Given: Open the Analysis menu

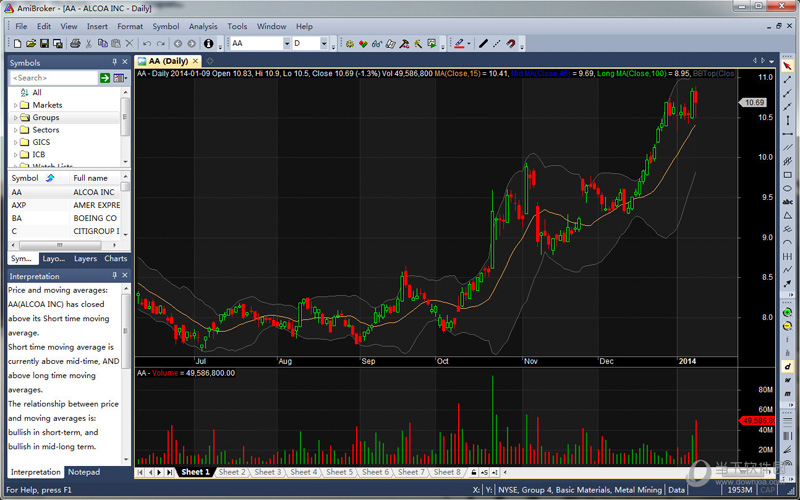Looking at the screenshot, I should coord(203,27).
